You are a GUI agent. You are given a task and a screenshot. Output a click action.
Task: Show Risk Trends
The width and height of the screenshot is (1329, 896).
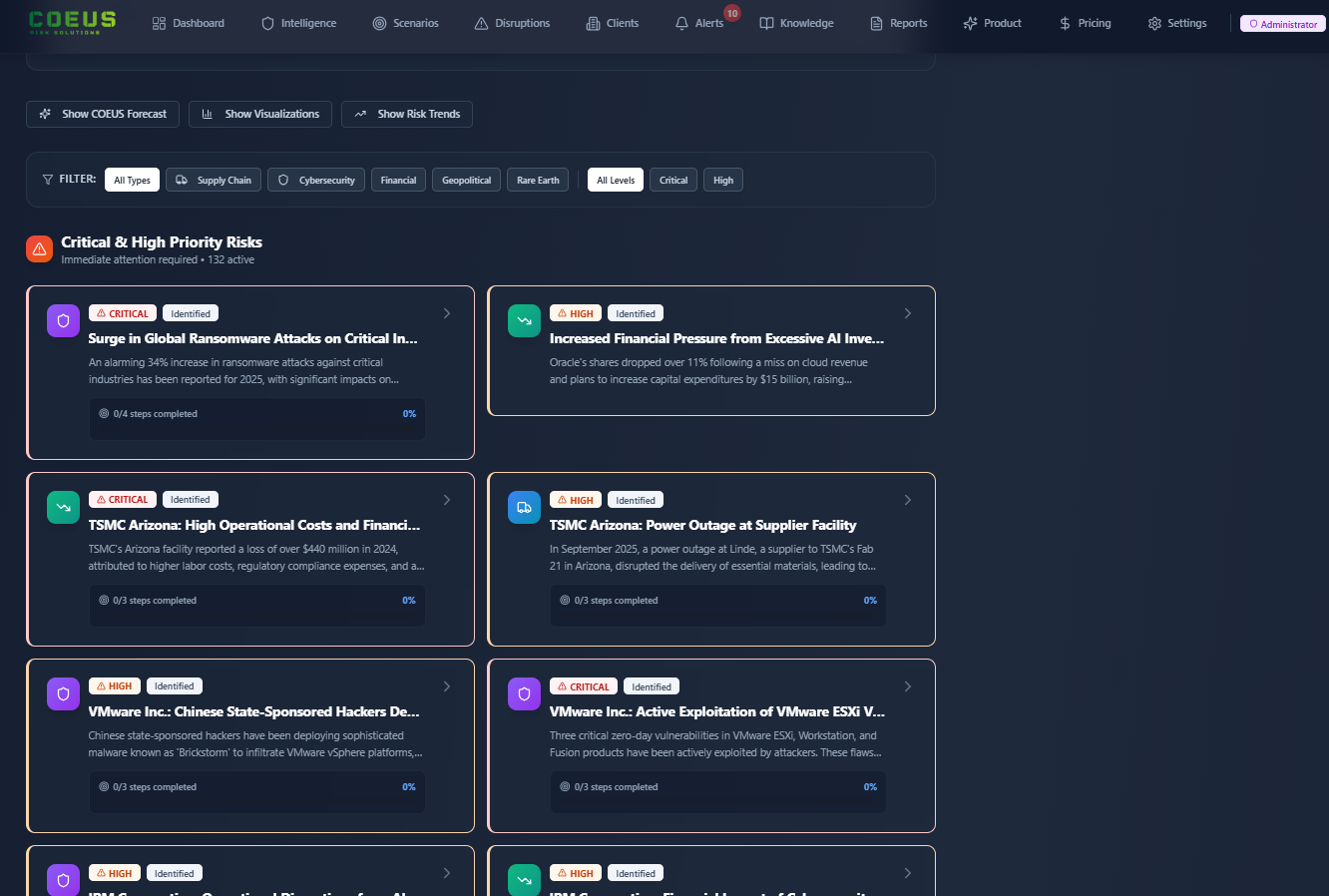point(407,114)
